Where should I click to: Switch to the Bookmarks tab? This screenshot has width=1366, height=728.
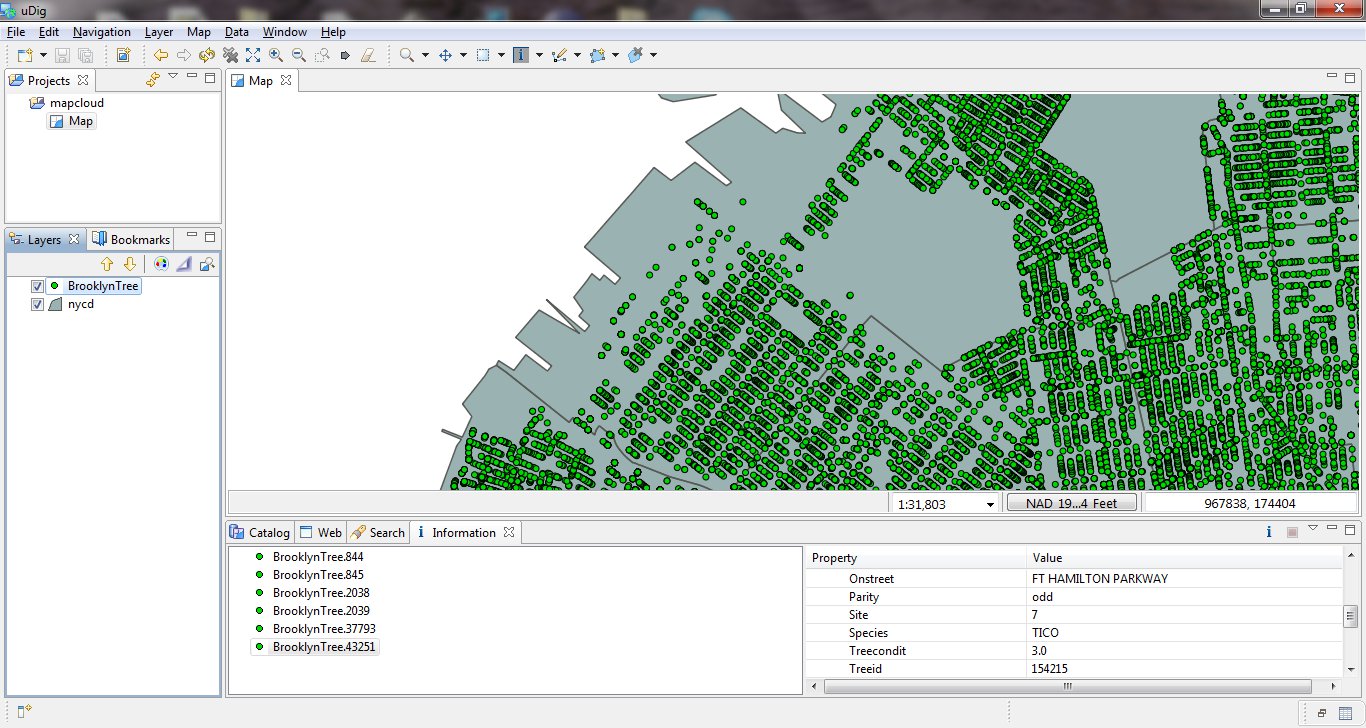pos(132,240)
